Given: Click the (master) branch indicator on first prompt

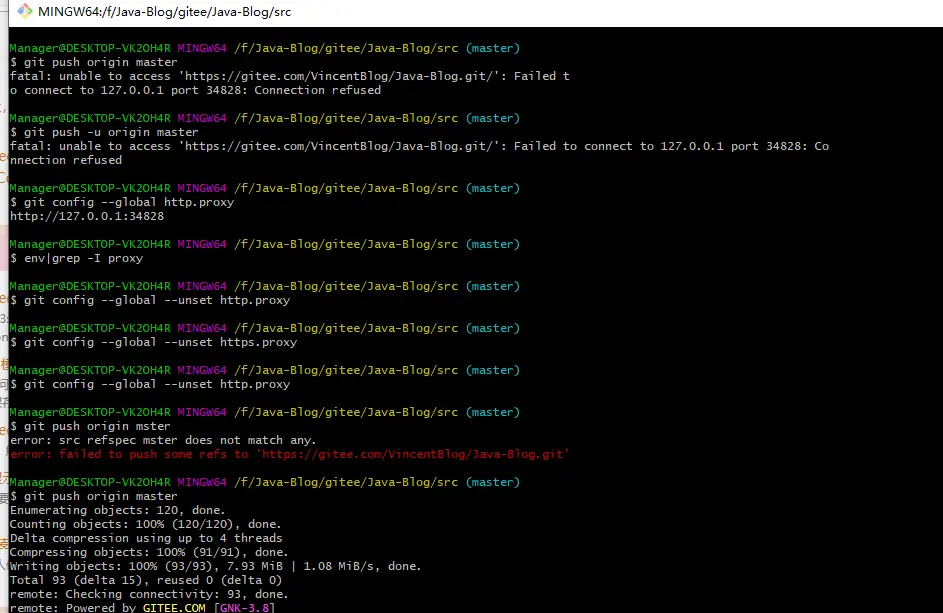Looking at the screenshot, I should [493, 47].
